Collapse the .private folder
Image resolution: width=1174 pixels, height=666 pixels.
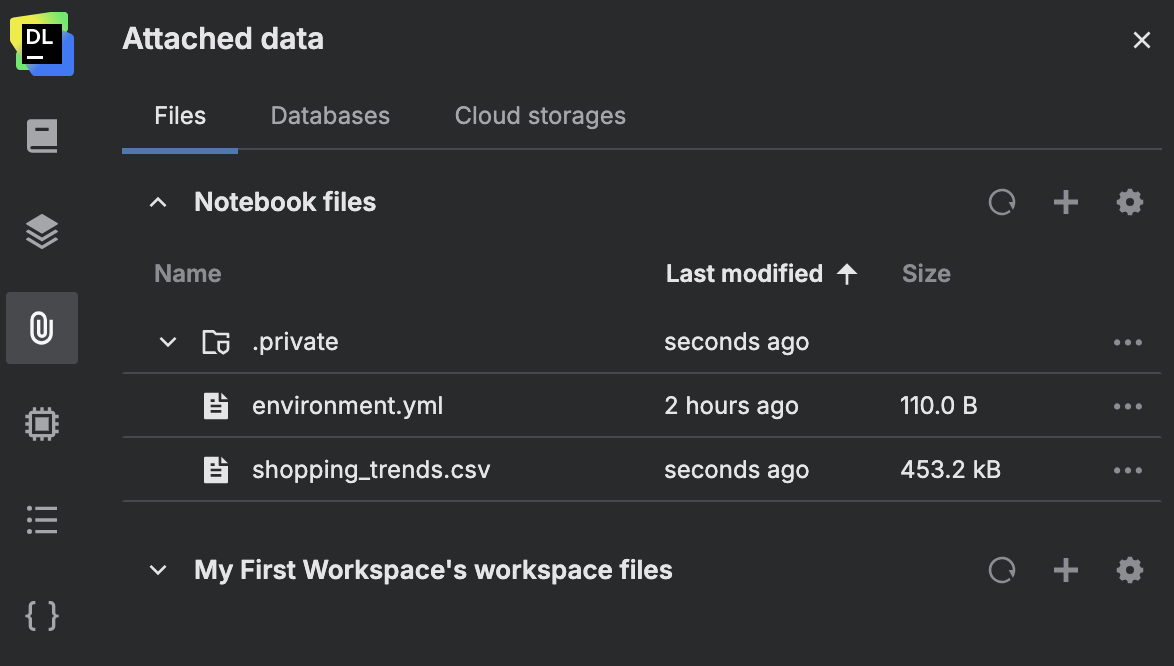point(168,341)
